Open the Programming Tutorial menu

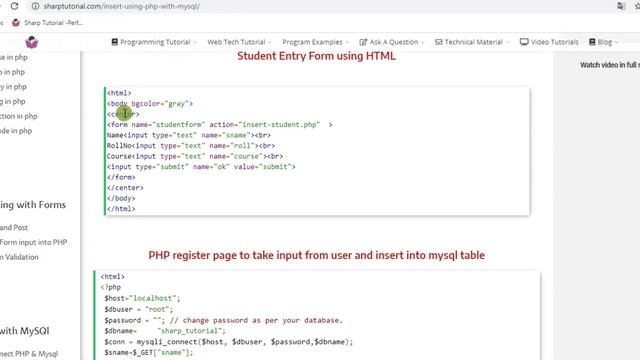(154, 42)
